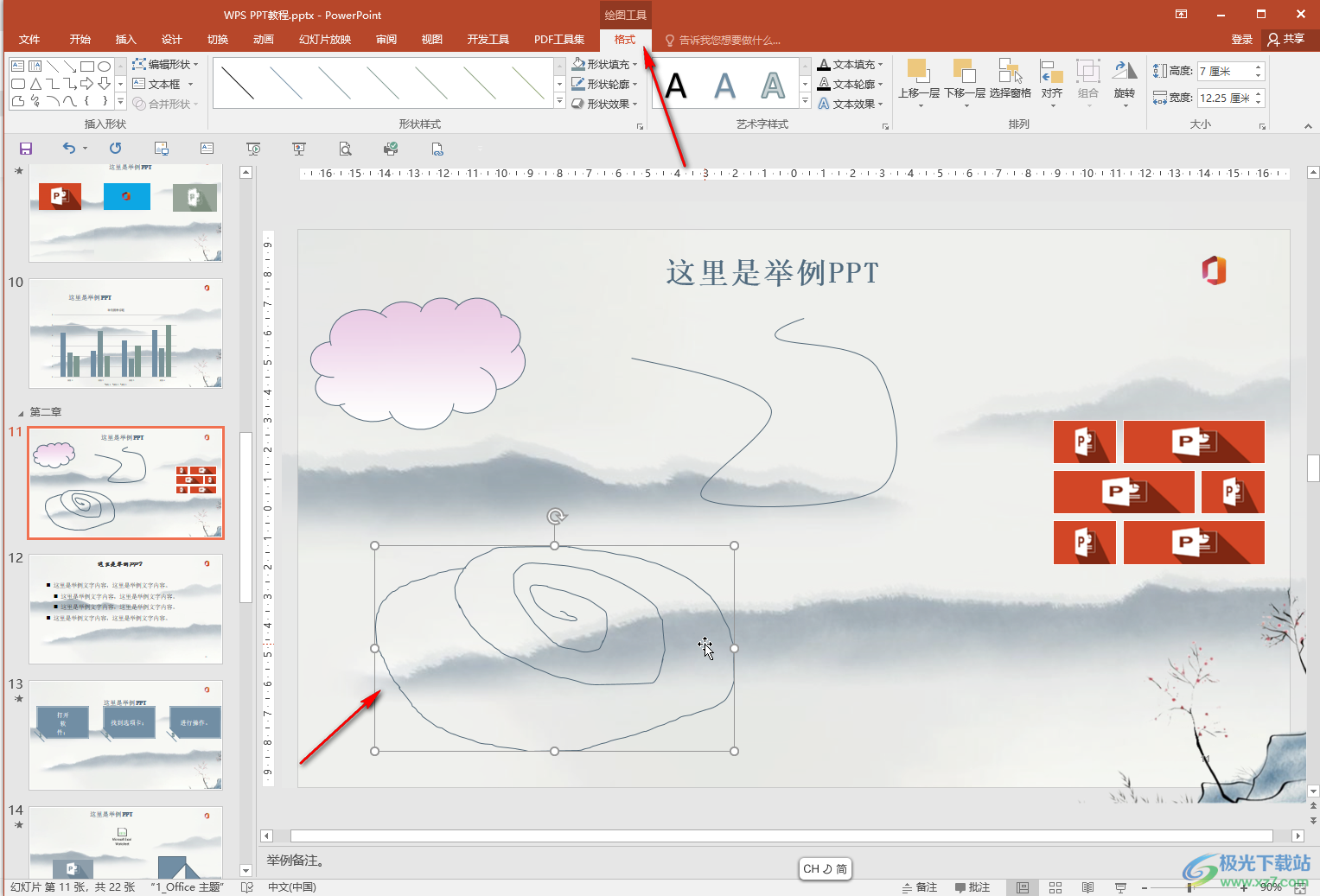Click the 共享 (Share) button
Image resolution: width=1320 pixels, height=896 pixels.
point(1286,40)
